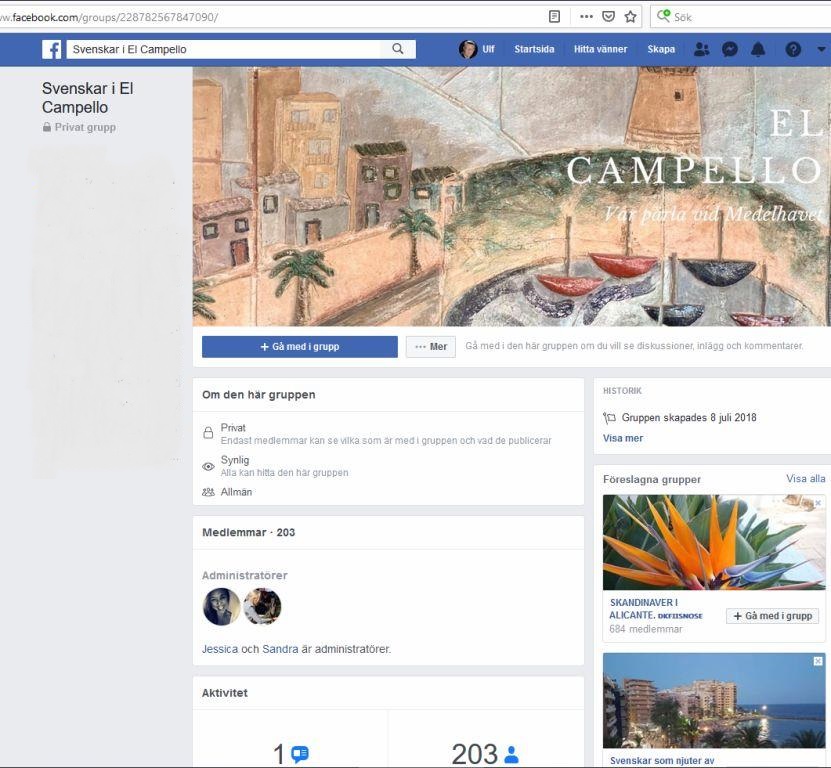This screenshot has width=831, height=768.
Task: Dismiss the Svenskar som njuter av suggestion
Action: pyautogui.click(x=818, y=661)
